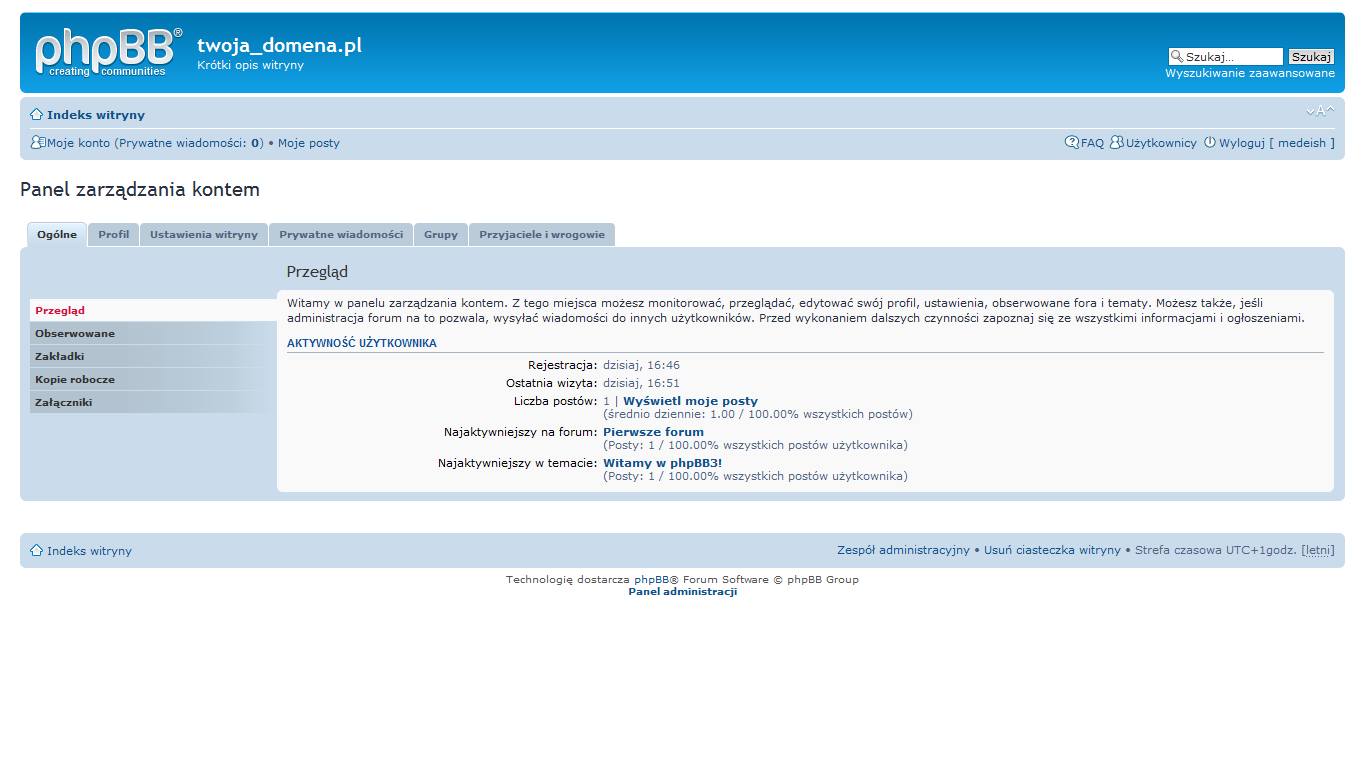The width and height of the screenshot is (1366, 768).
Task: Click the home icon beside Indeks witryny
Action: tap(36, 114)
